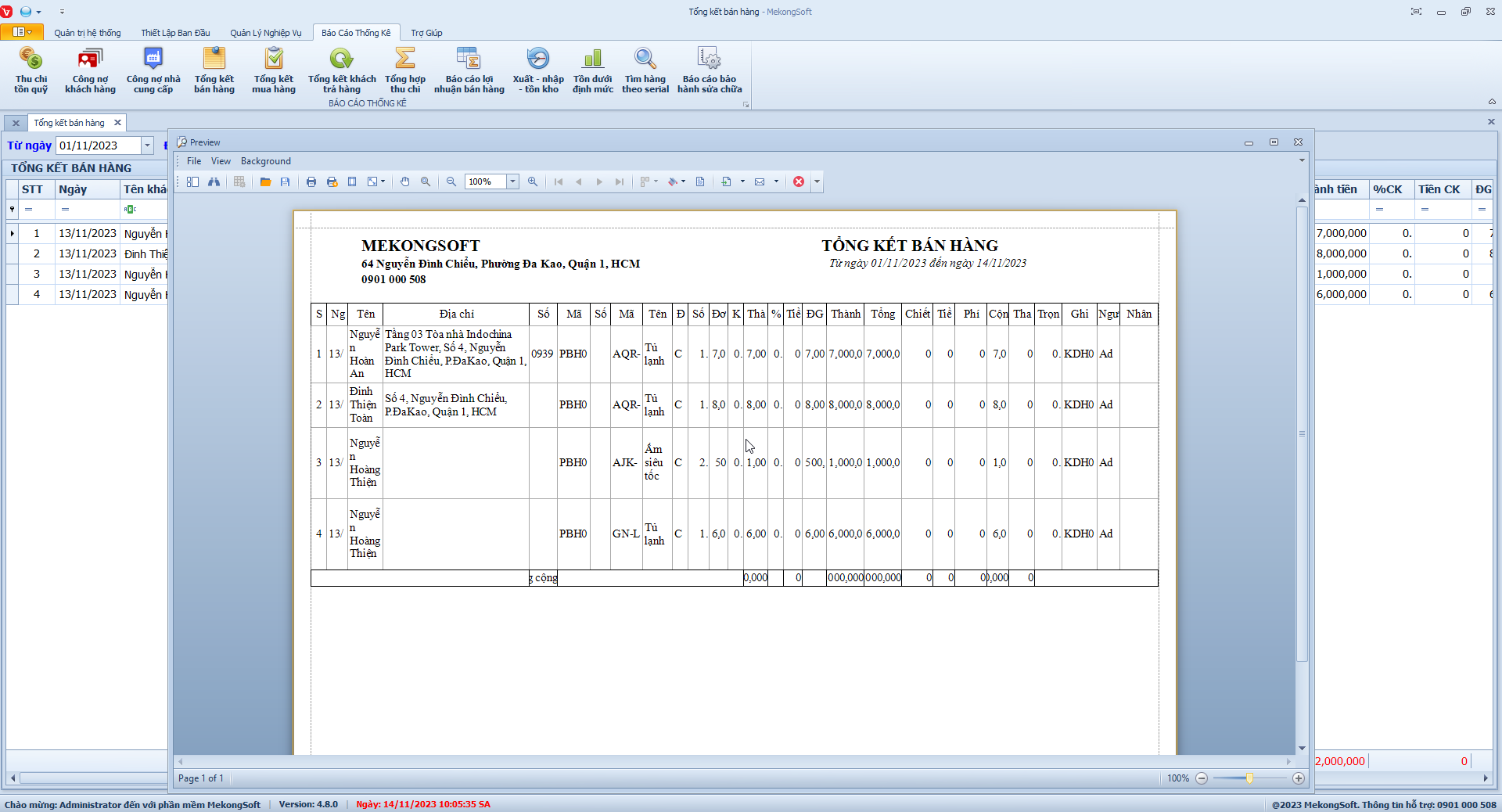Click the Save icon in preview toolbar

[286, 181]
